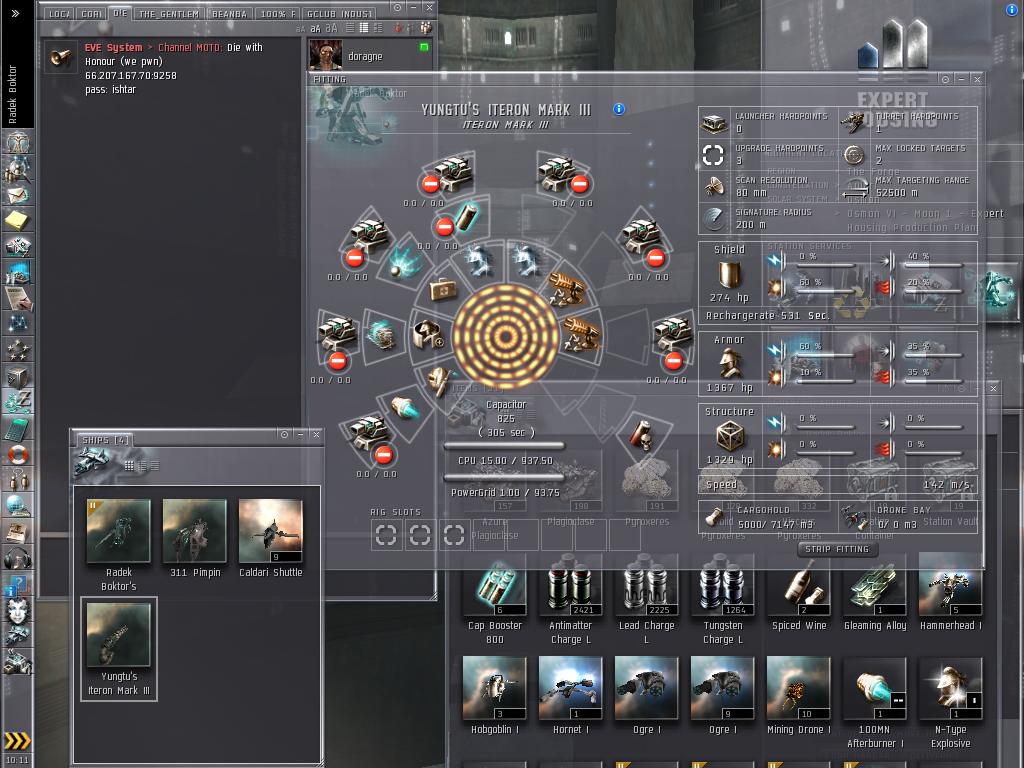Select doragne in the chat member list
Viewport: 1024px width, 768px height.
coord(370,56)
